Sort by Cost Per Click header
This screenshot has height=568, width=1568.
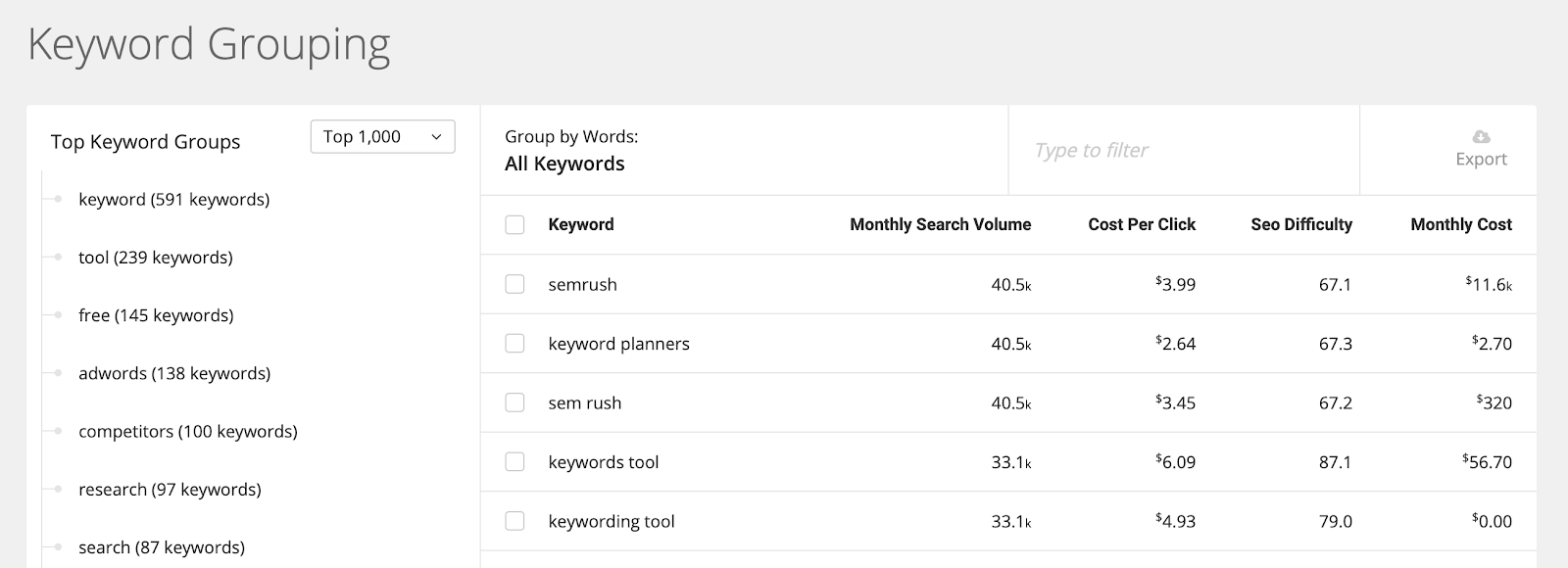point(1142,224)
